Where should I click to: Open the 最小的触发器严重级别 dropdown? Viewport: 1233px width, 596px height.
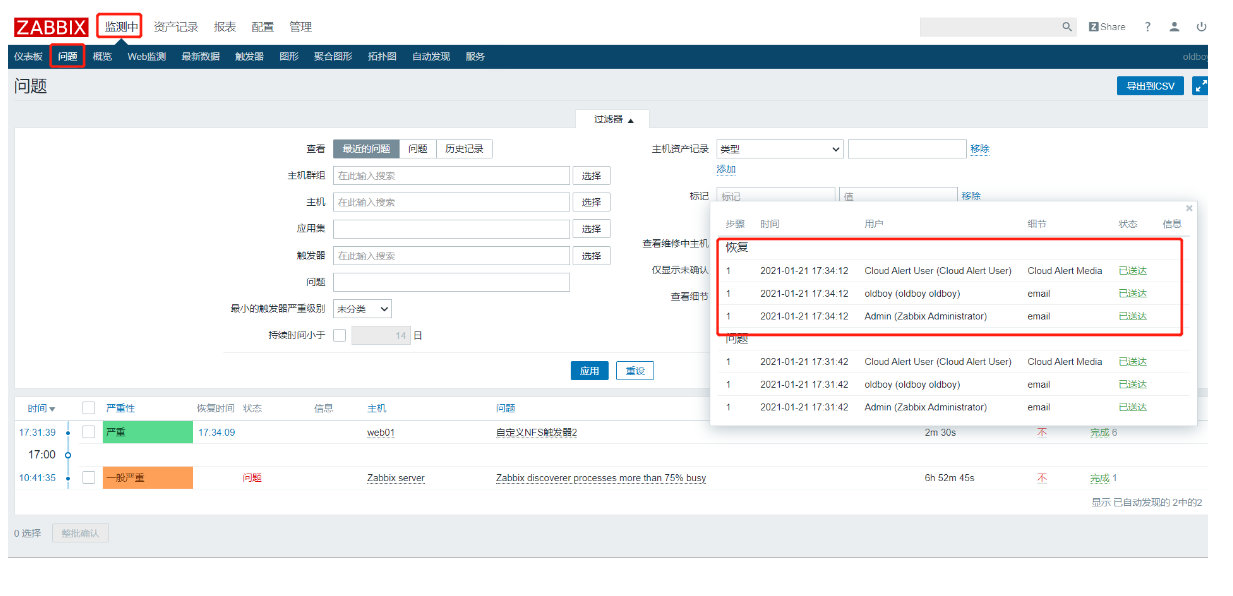(362, 309)
